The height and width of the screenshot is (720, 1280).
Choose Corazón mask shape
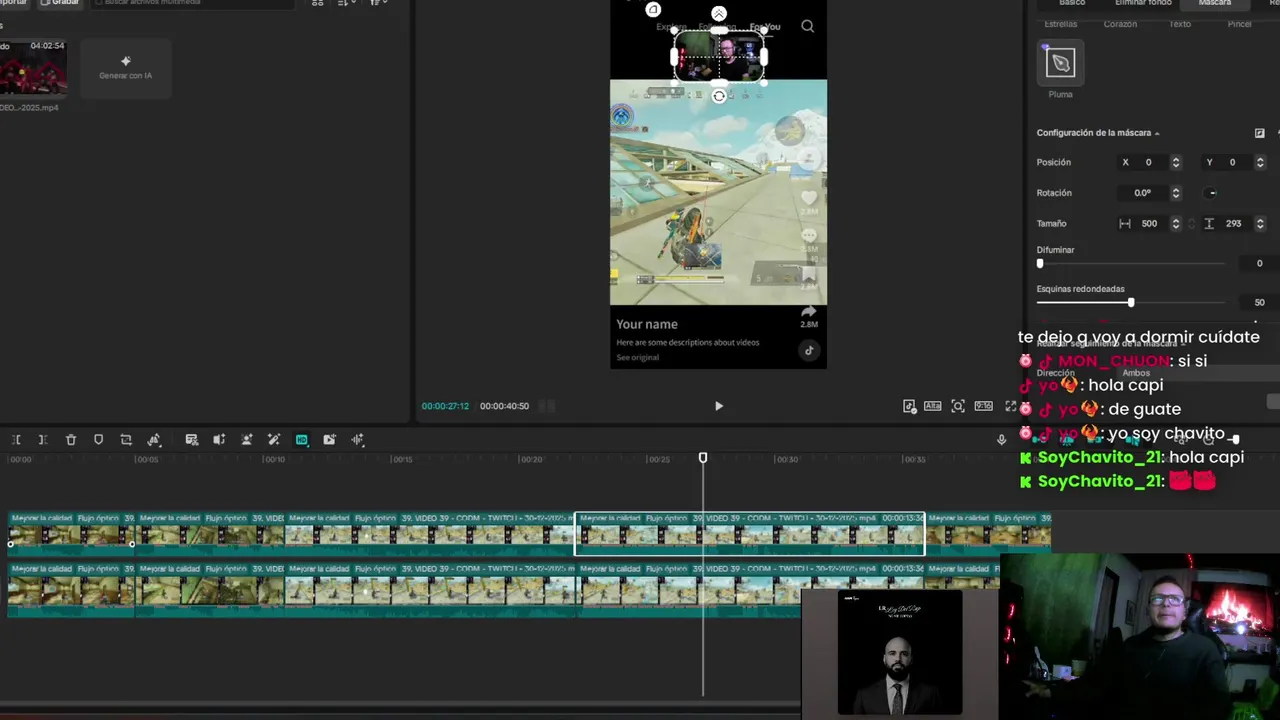pos(1120,23)
